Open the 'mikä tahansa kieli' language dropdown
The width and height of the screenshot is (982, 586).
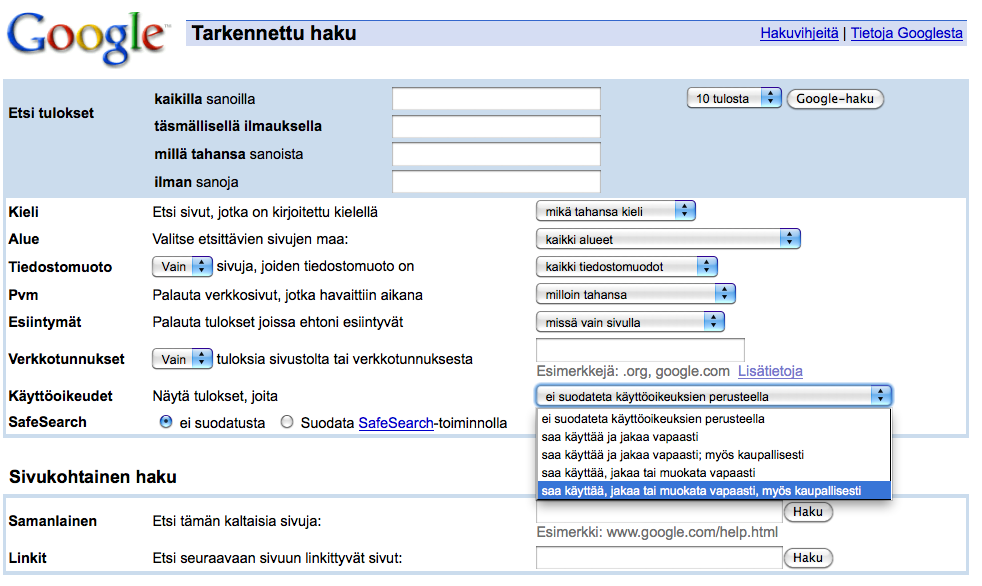(616, 212)
